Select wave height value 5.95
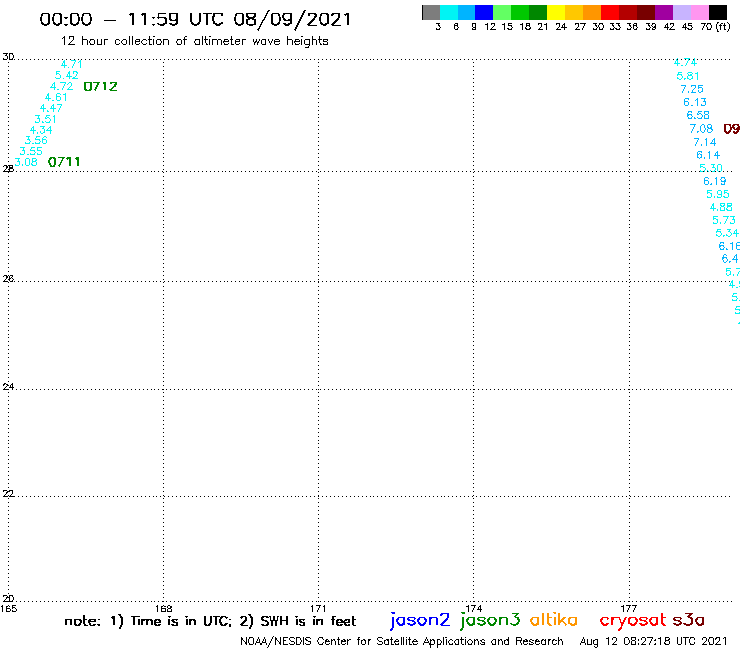The image size is (740, 650). tap(717, 194)
